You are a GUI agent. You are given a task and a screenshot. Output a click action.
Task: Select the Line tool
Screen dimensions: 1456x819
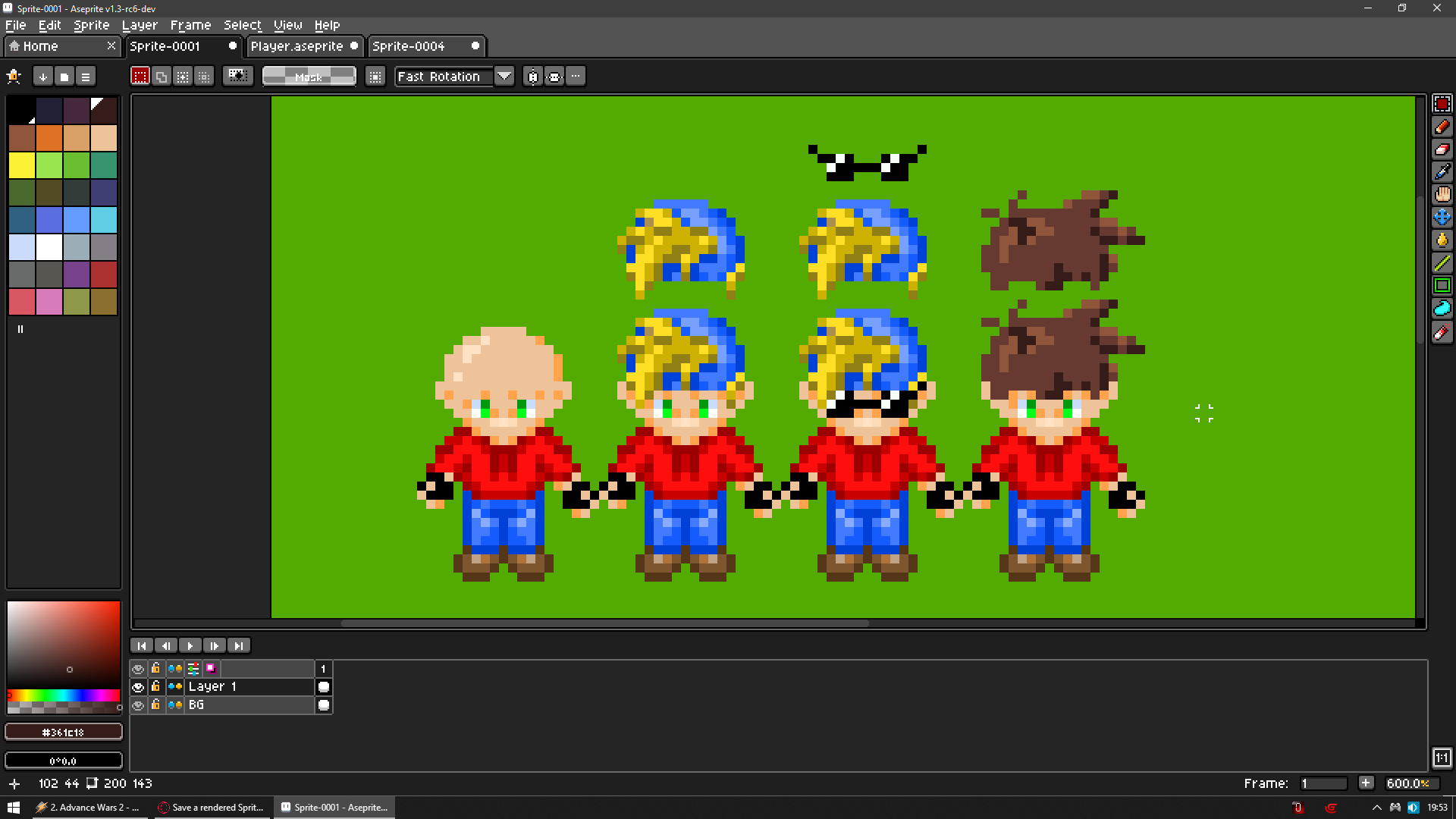(x=1442, y=263)
